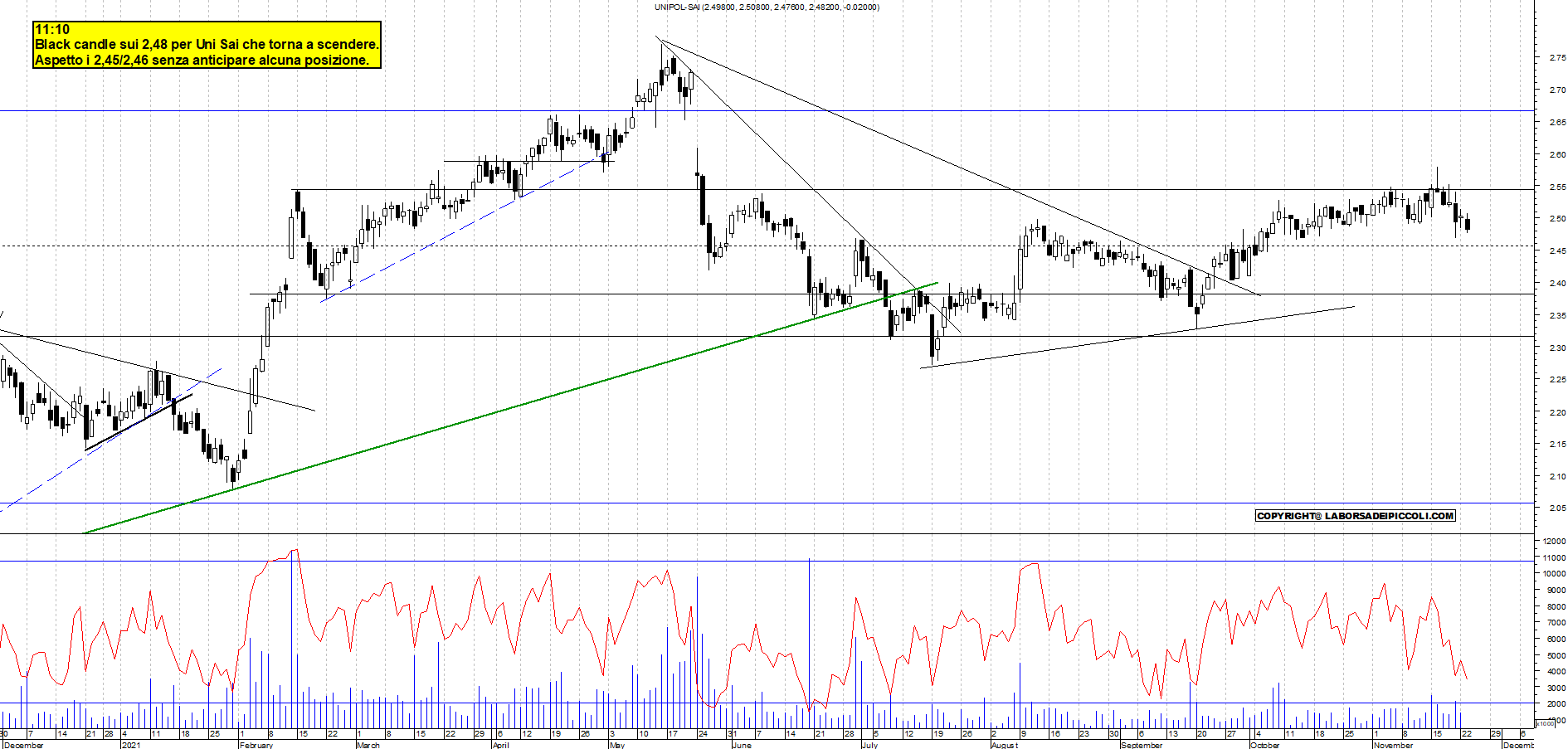Click the 12000 volume axis label
Screen dimensions: 1568x749
coord(1555,541)
